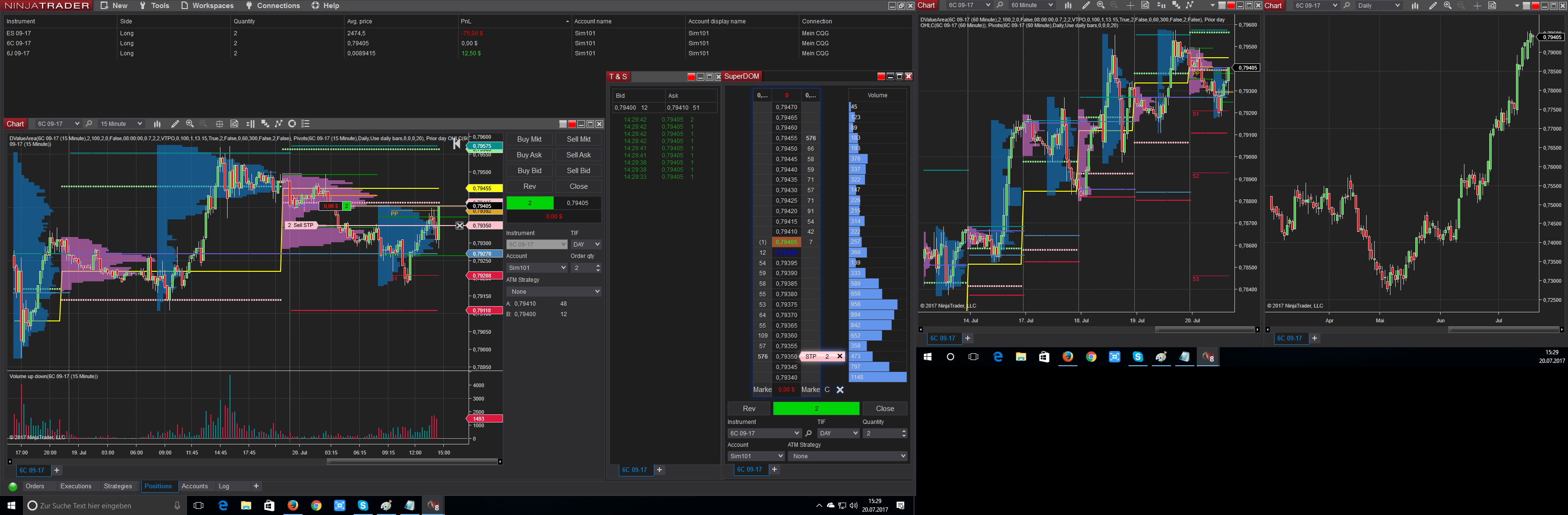1568x515 pixels.
Task: Click Rev button in SuperDOM
Action: tap(749, 409)
